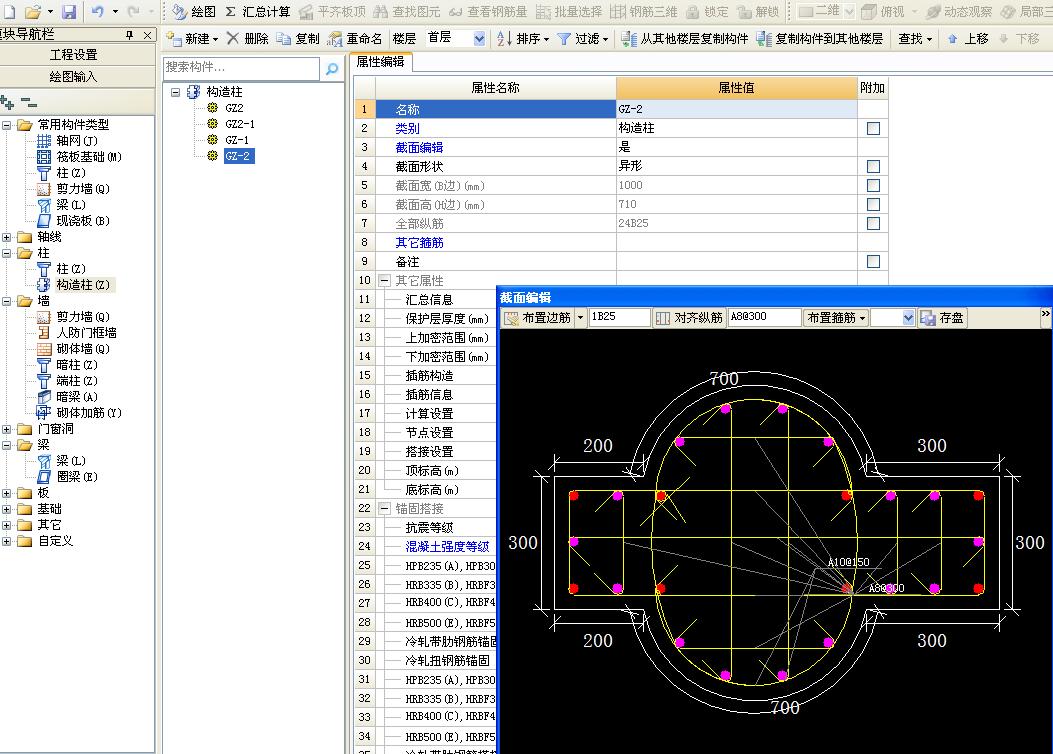
Task: Toggle the 附加 checkbox for 类别 row
Action: [873, 128]
